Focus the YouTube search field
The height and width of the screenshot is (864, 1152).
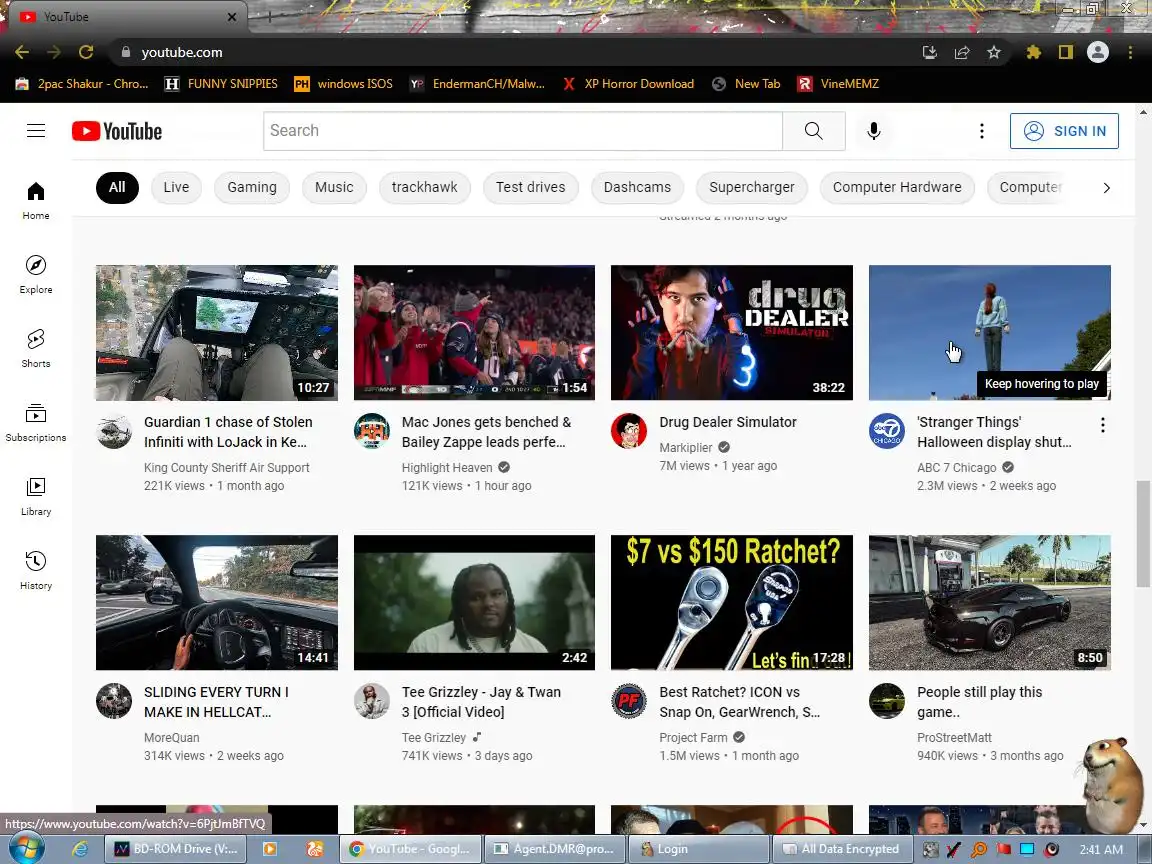coord(523,131)
